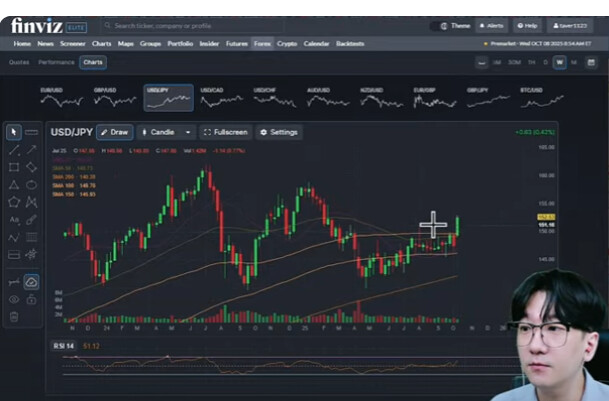Select the mouse pointer tool
The image size is (609, 401).
point(14,132)
